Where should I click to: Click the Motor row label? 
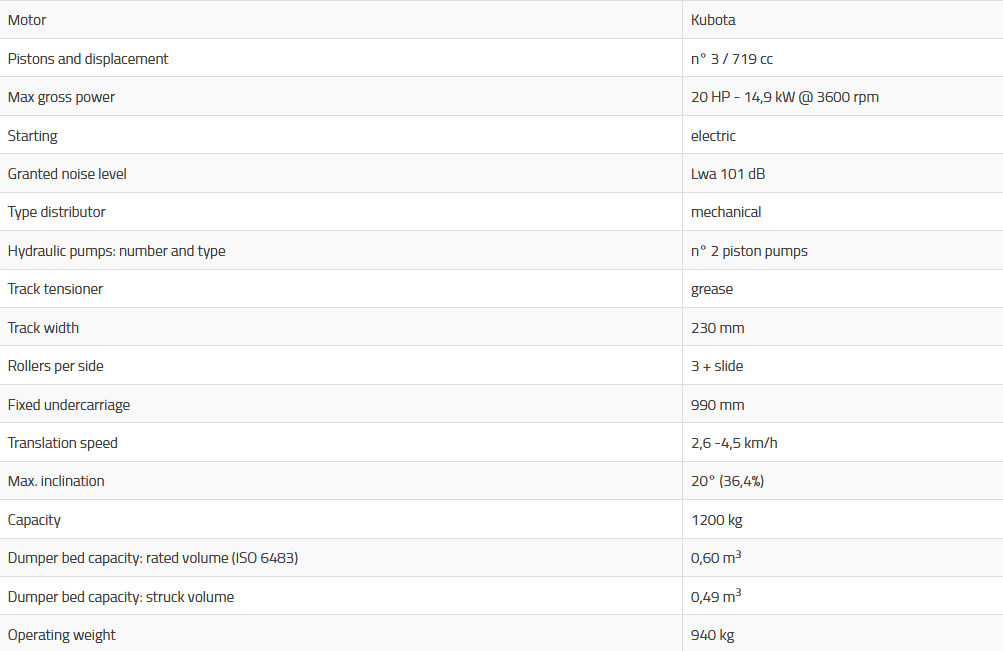coord(27,20)
